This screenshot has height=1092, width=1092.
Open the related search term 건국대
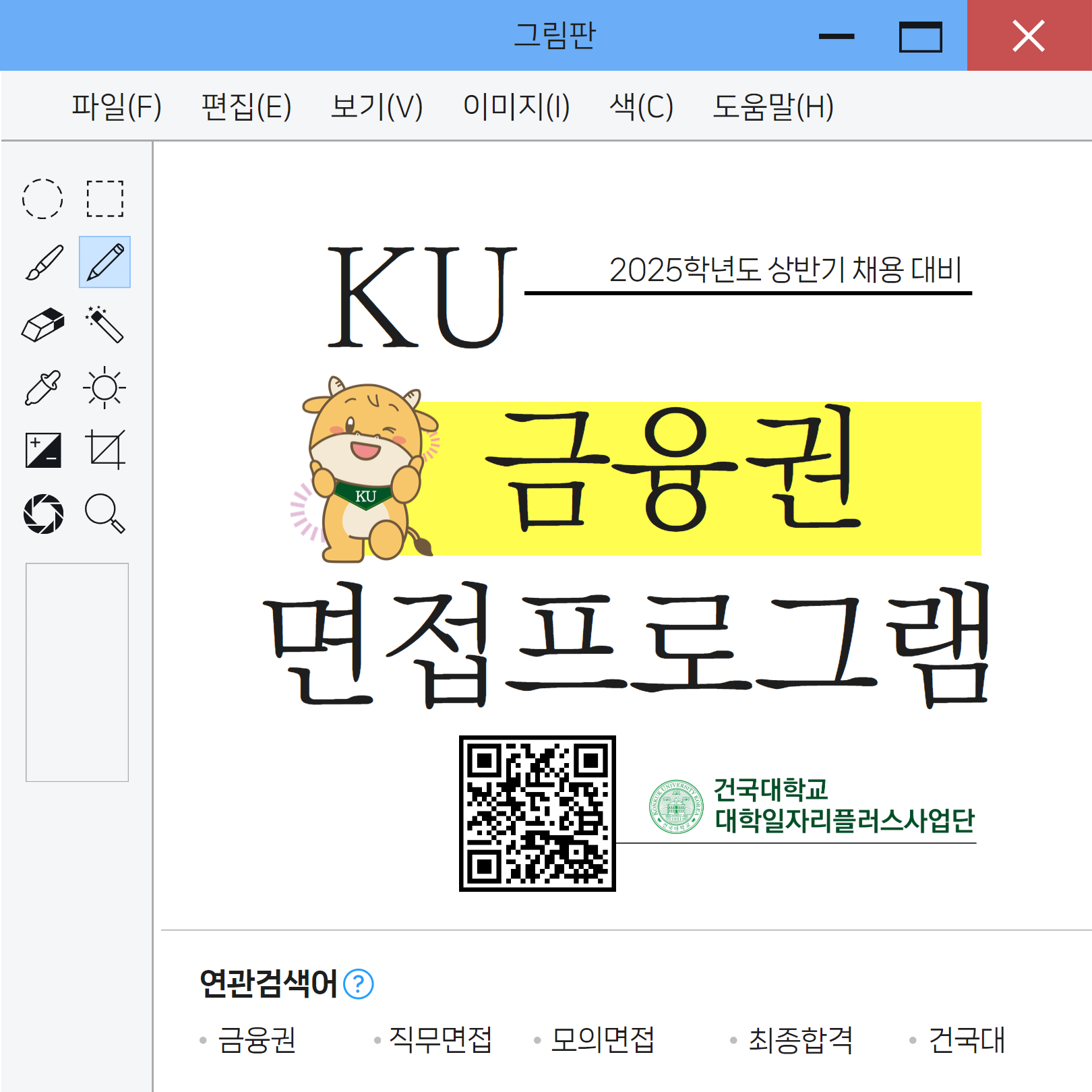coord(967,1040)
